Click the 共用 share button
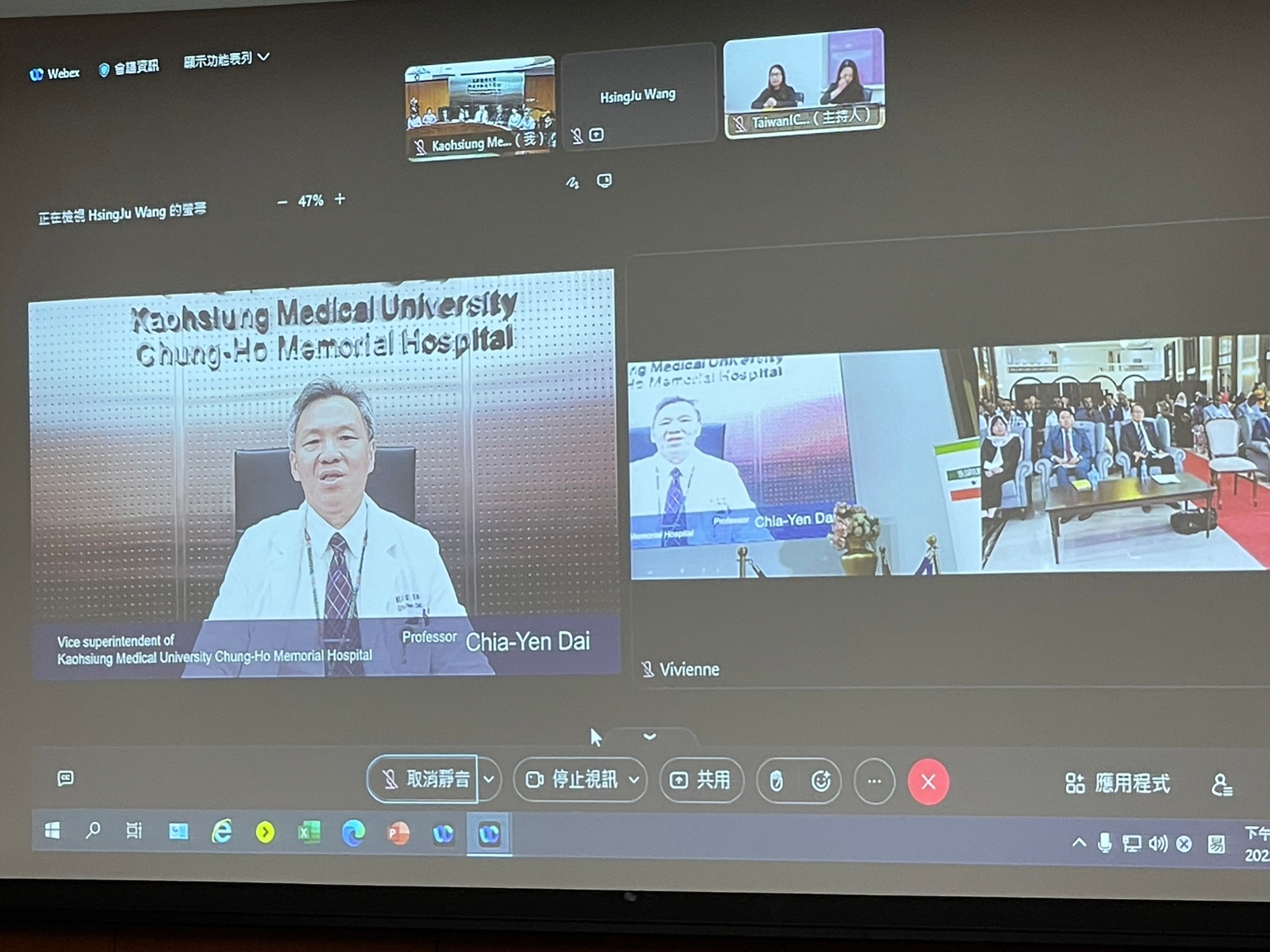 tap(701, 780)
